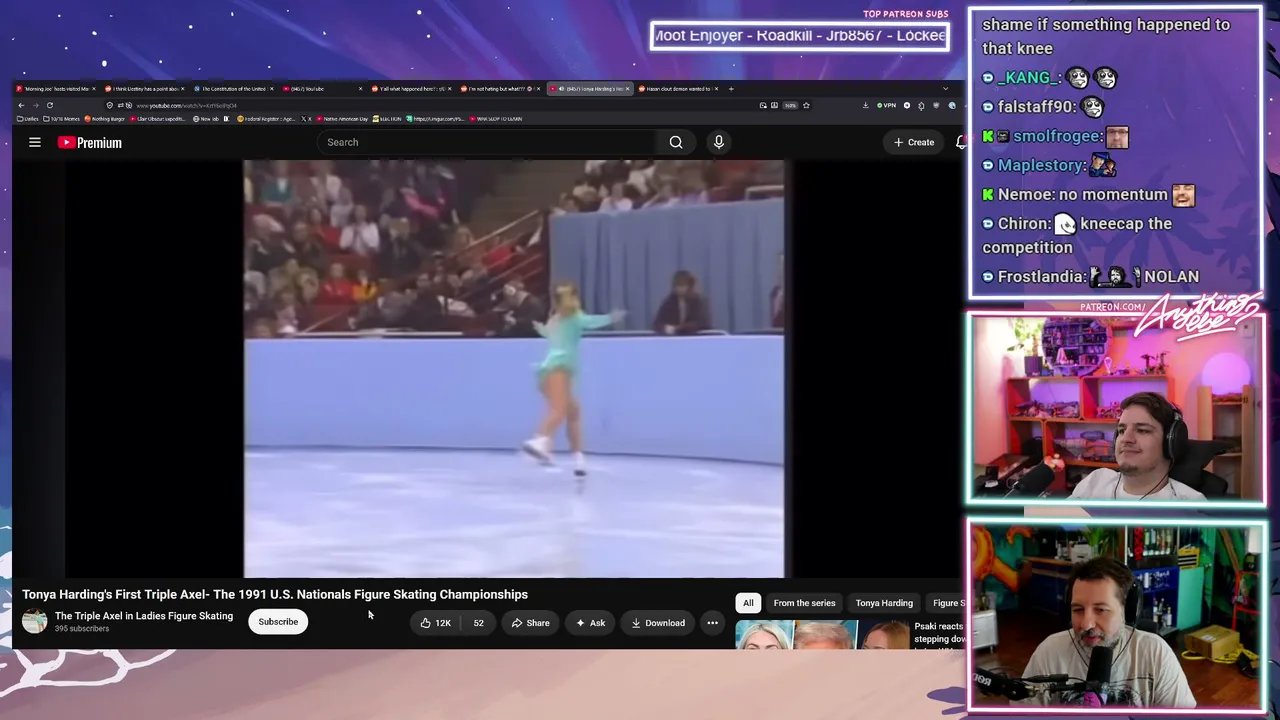Click the dislike button beside 52
The image size is (1280, 720).
point(478,623)
